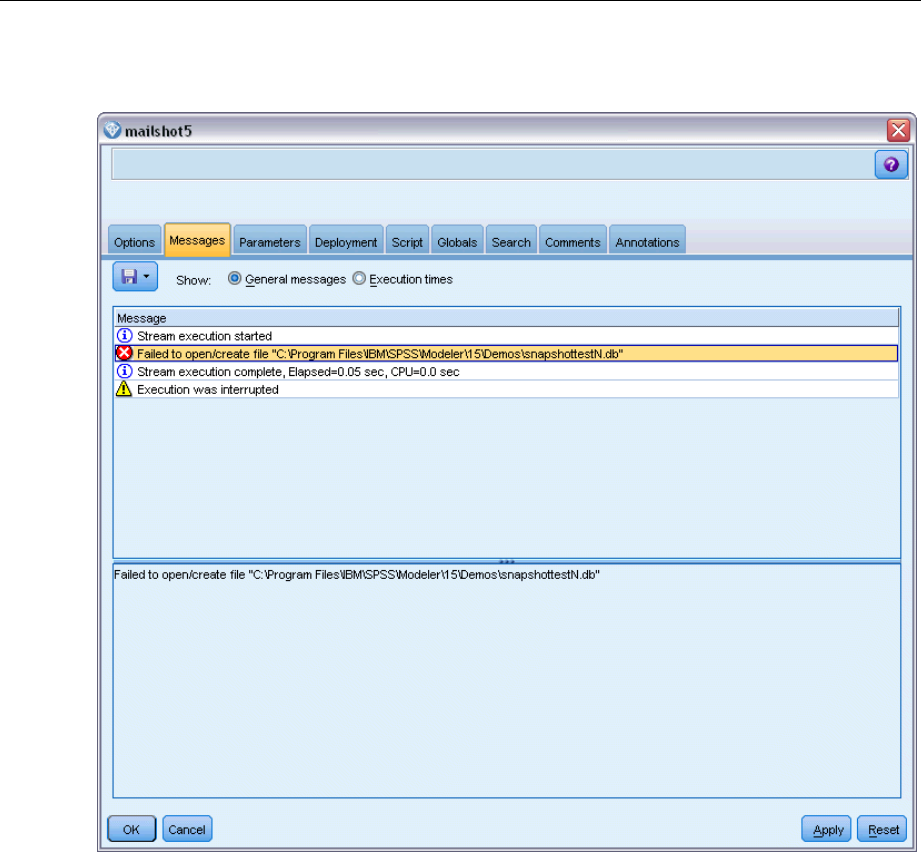Click info icon beside Stream execution started

(125, 336)
